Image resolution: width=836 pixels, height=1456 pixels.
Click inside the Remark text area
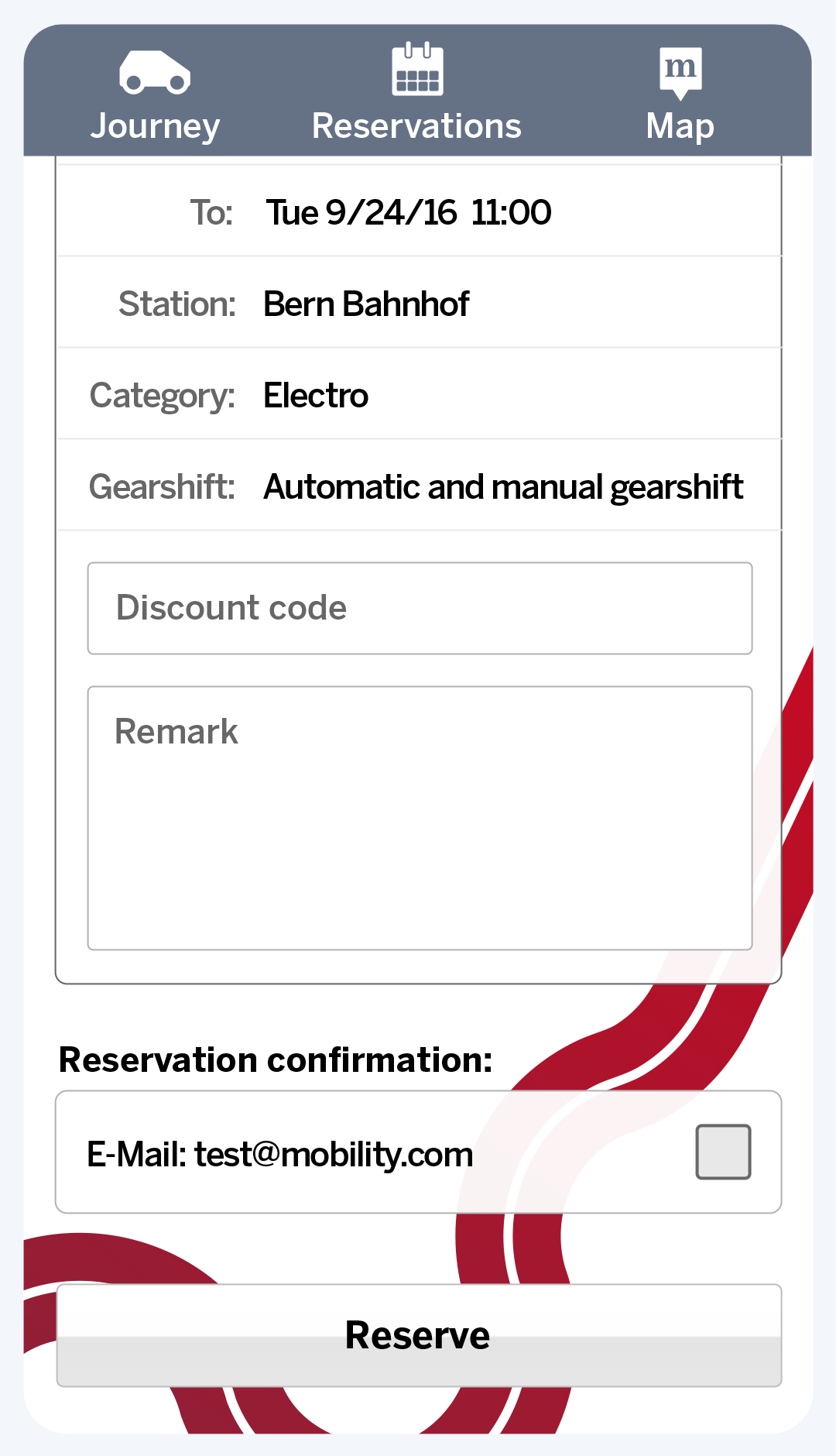(420, 818)
